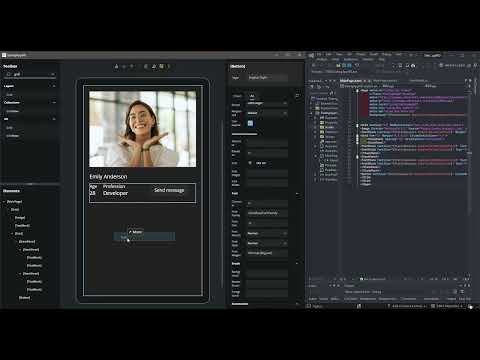The width and height of the screenshot is (480, 360).
Task: Collapse the Layouts category in the Toolbox
Action: (x=54, y=86)
